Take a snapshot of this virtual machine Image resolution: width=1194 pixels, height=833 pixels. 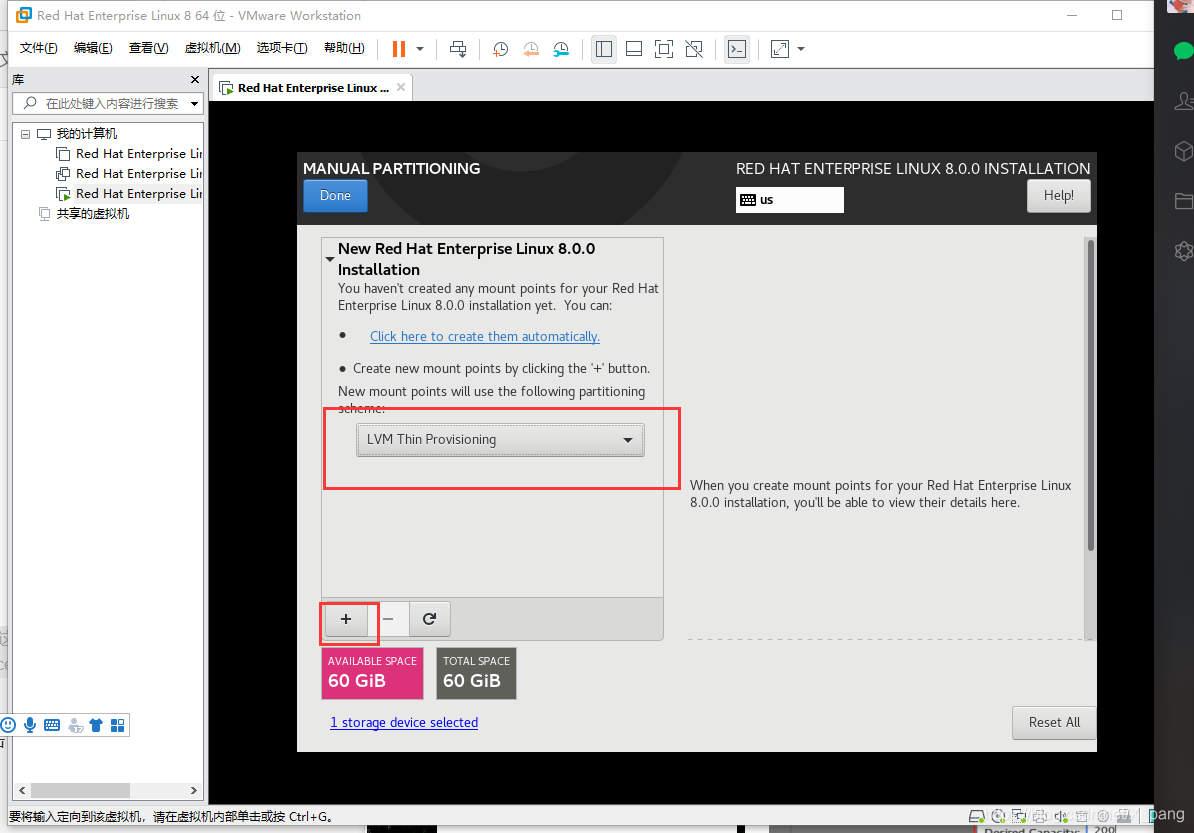(500, 49)
